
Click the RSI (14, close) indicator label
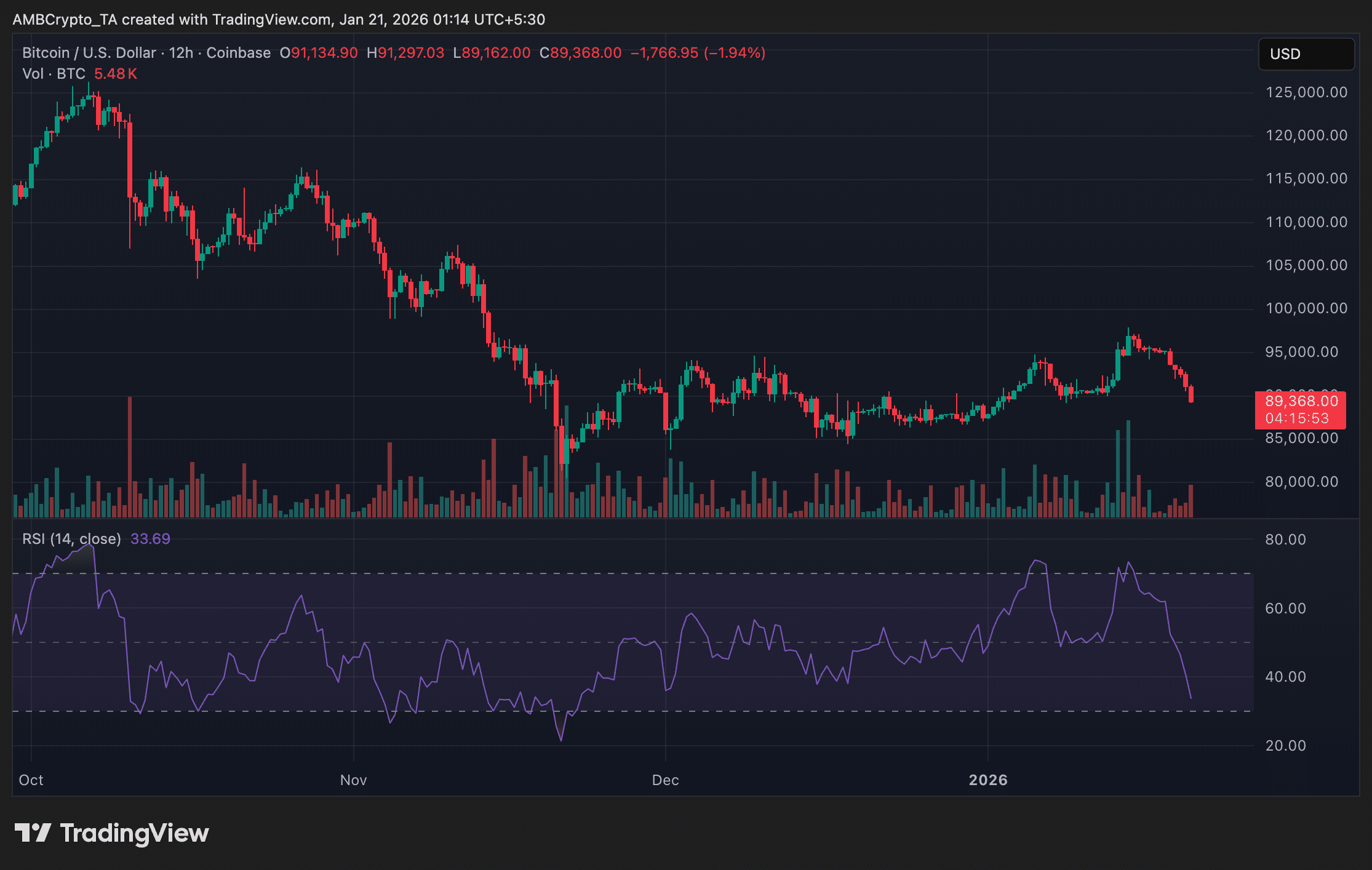click(x=71, y=539)
